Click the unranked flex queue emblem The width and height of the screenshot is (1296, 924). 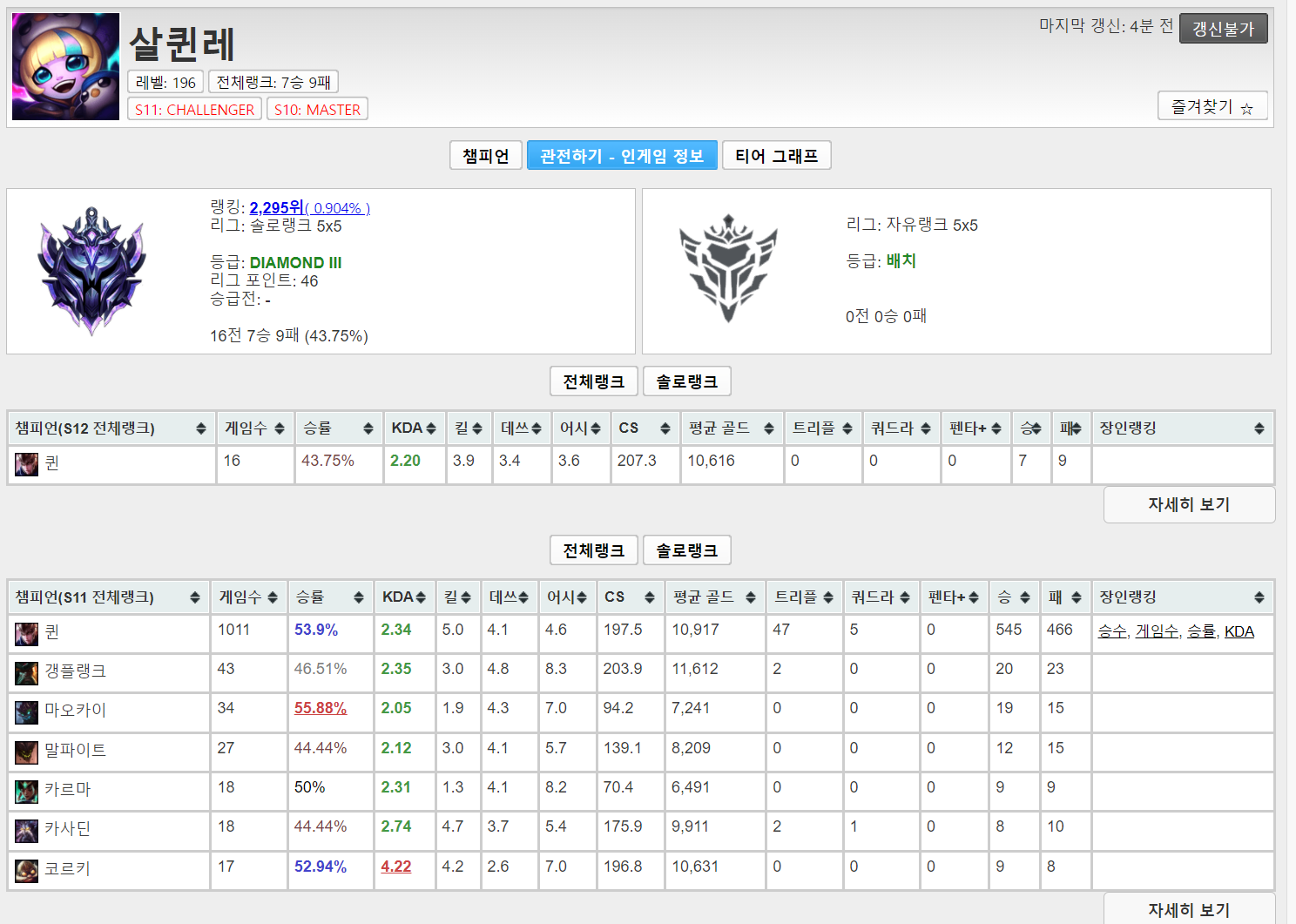pyautogui.click(x=728, y=268)
